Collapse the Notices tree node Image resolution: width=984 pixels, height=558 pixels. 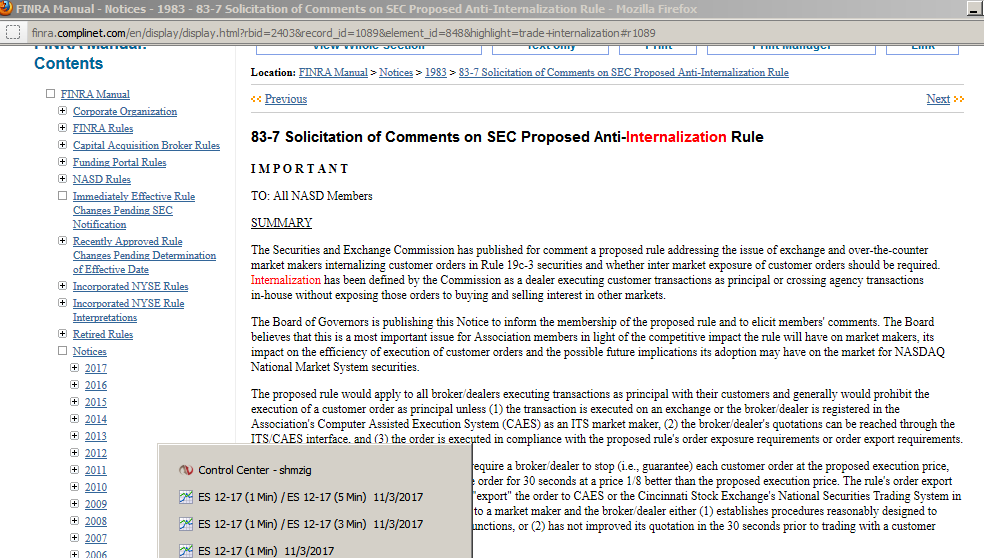(62, 350)
